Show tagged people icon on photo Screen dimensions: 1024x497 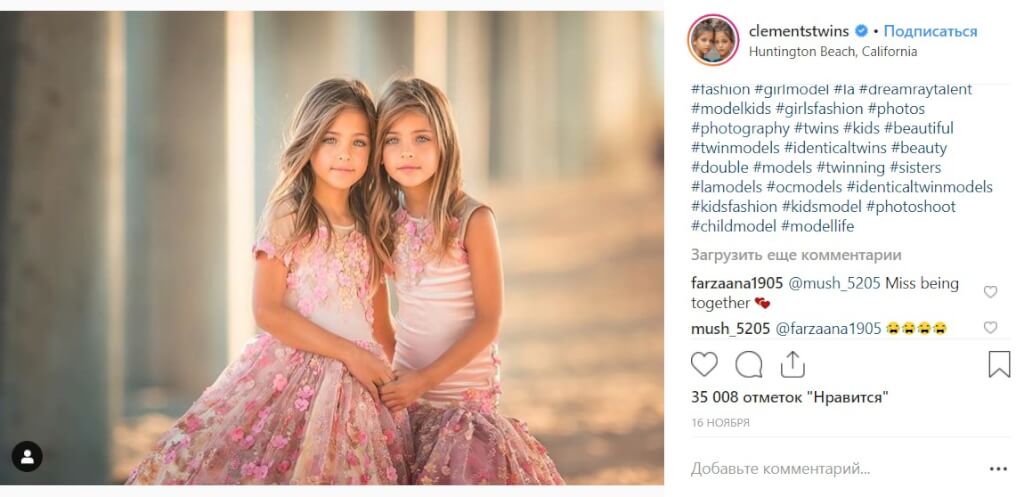(27, 457)
